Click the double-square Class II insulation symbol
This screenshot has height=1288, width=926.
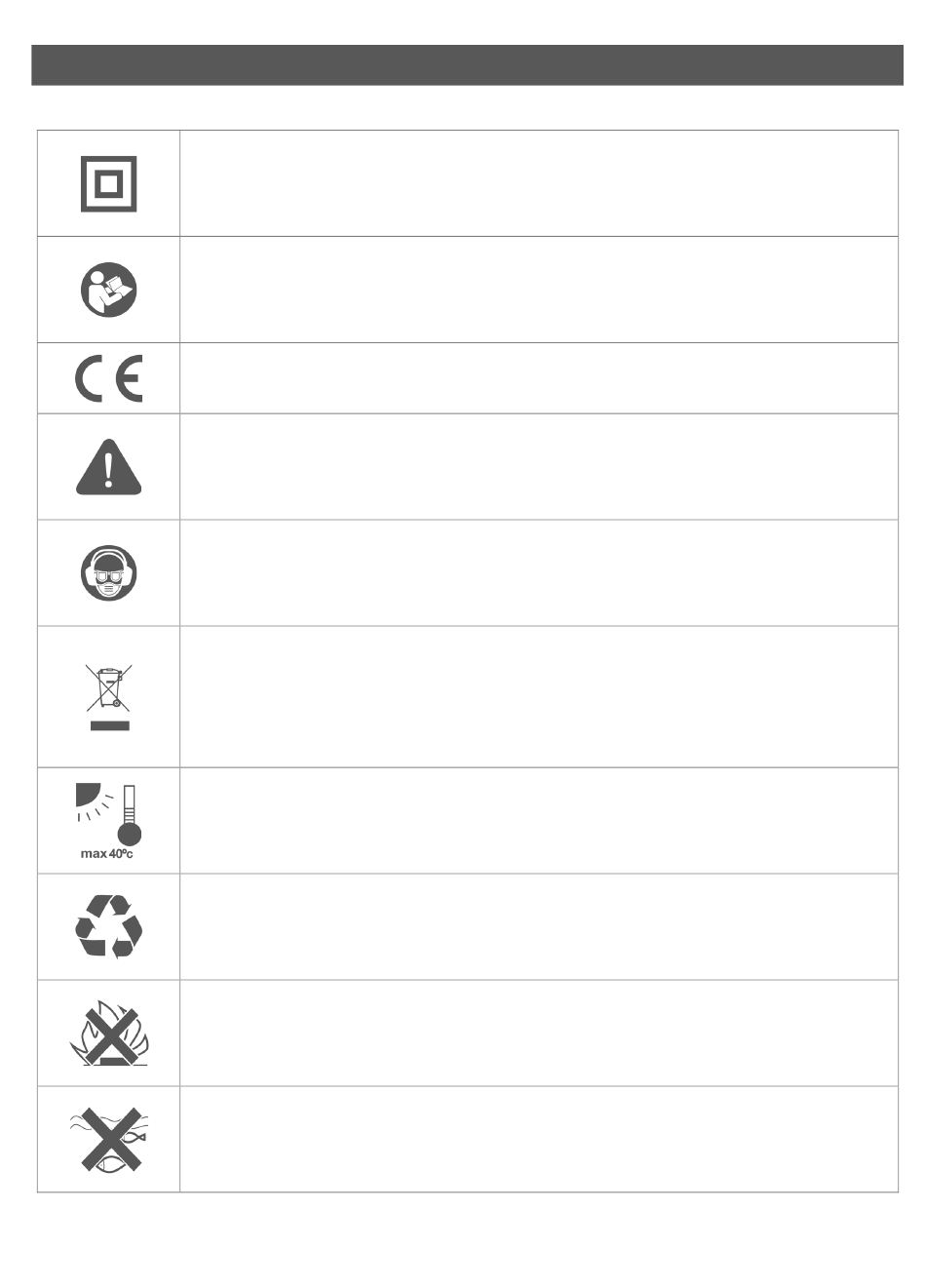108,183
